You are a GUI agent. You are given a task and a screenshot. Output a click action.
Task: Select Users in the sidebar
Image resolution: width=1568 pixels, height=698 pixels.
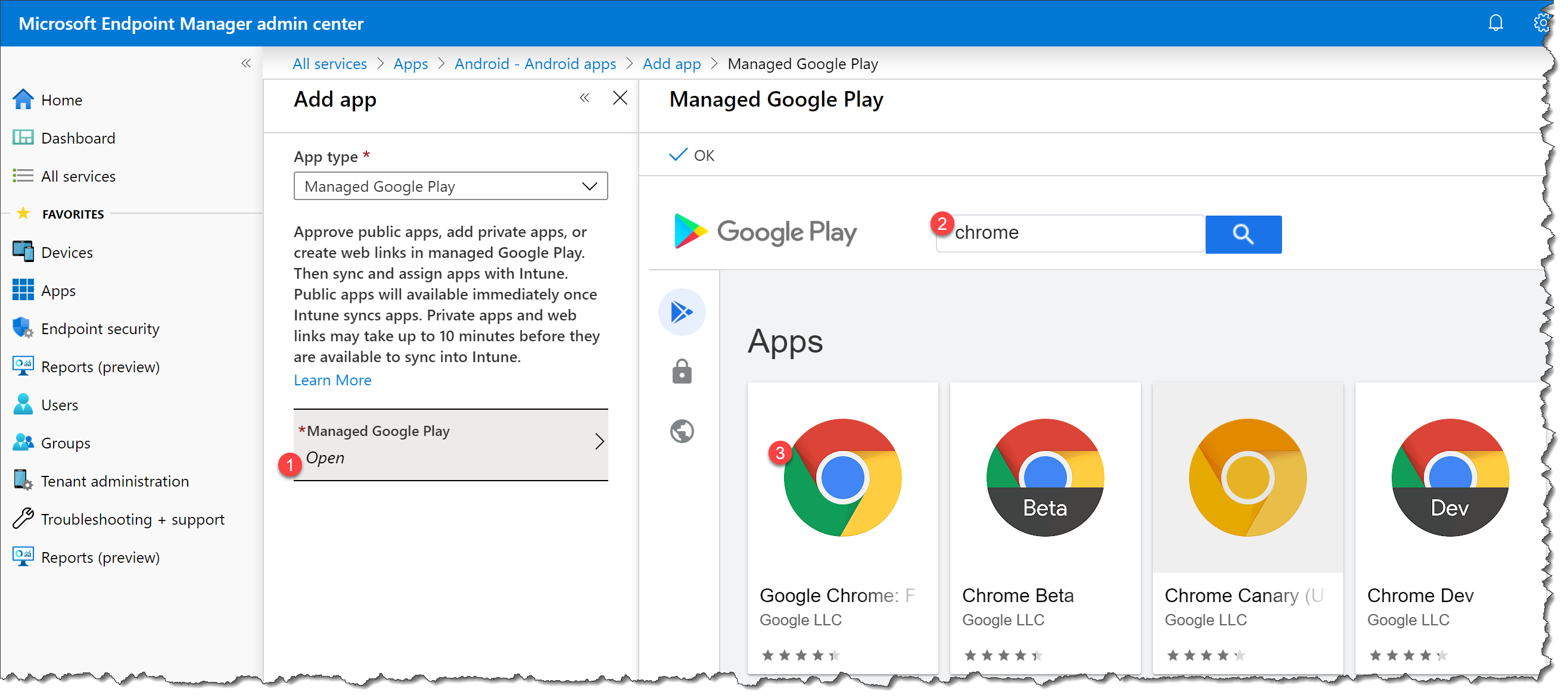tap(59, 404)
